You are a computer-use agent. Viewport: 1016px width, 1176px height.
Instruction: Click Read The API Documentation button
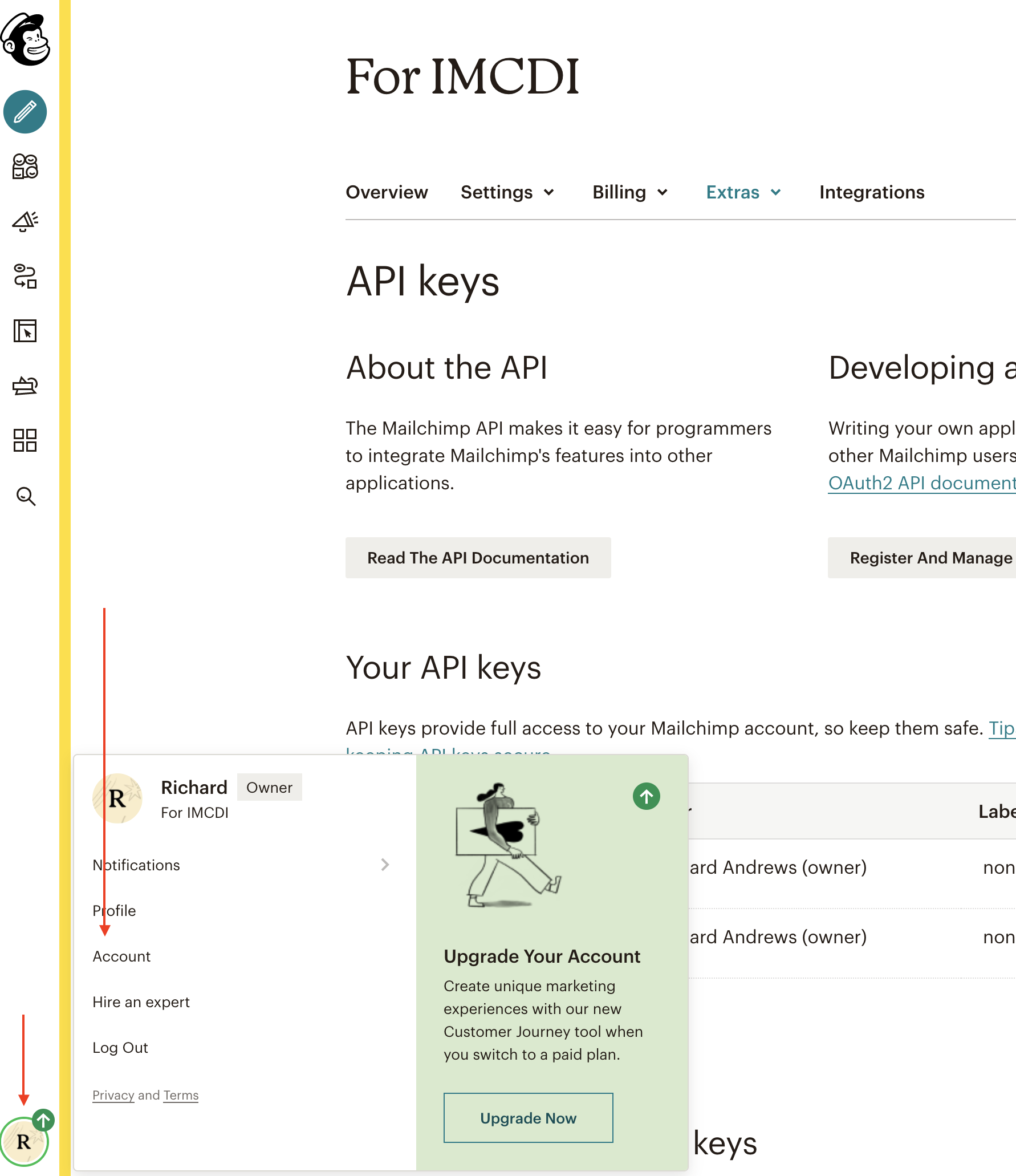click(478, 558)
